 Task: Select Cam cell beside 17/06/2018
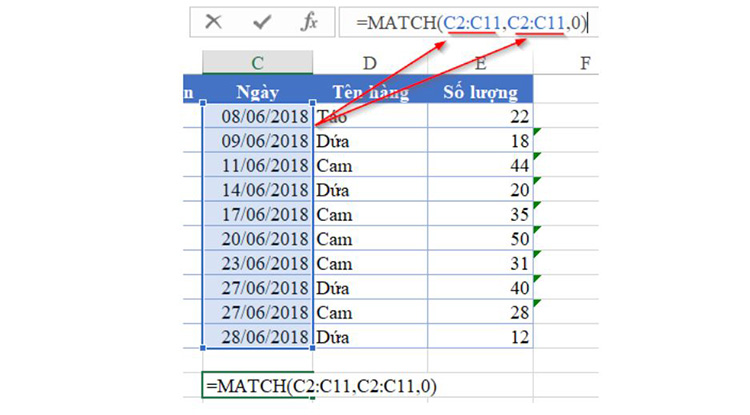click(370, 214)
